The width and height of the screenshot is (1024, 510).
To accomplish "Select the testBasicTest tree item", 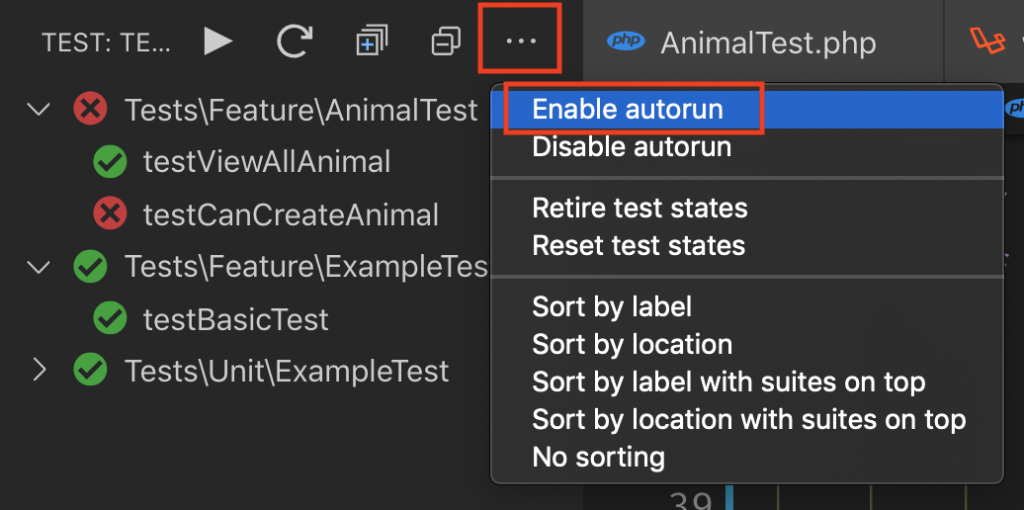I will [x=235, y=319].
